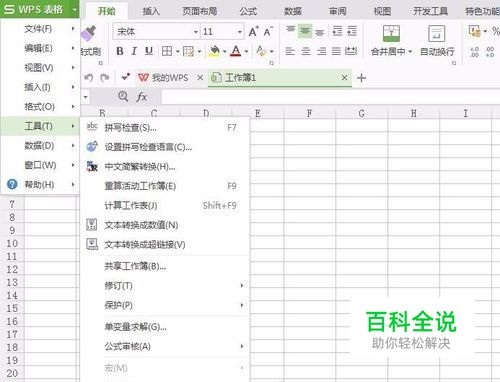Click in the formula bar input

coord(331,97)
